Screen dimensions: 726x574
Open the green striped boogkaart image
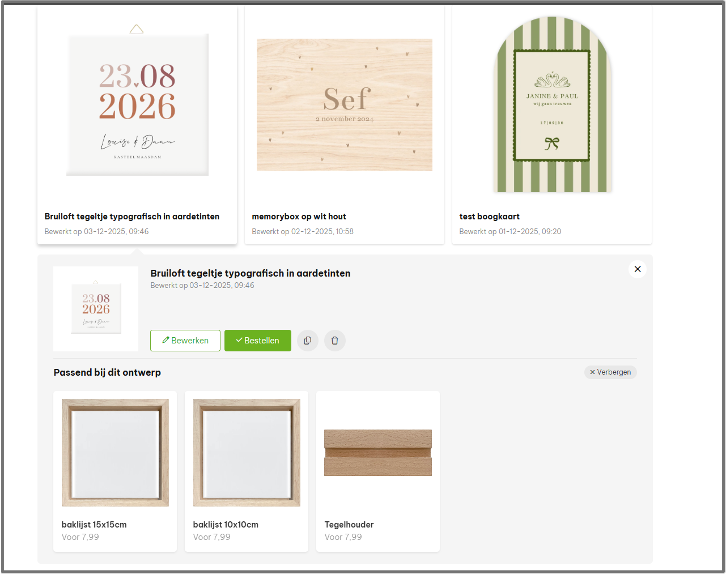(551, 104)
